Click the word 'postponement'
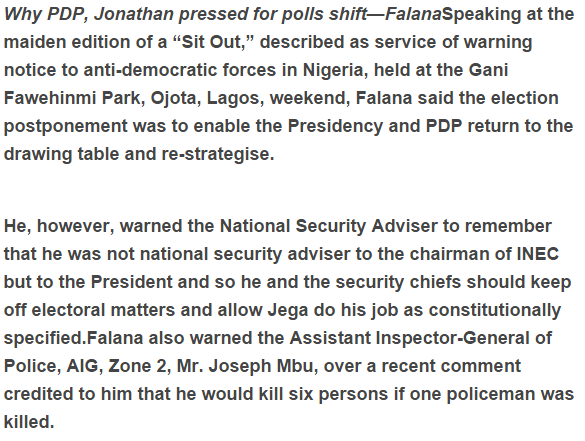This screenshot has height=441, width=585. [x=66, y=126]
